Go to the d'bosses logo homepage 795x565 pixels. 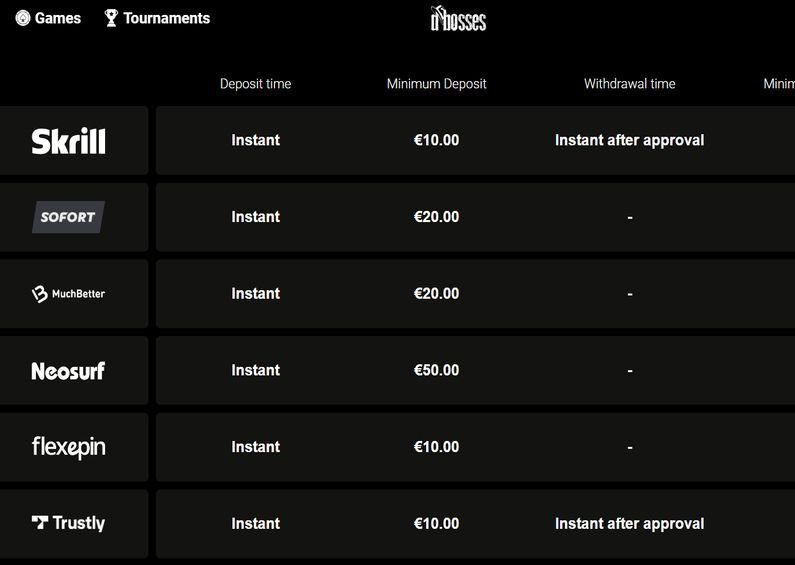click(x=458, y=19)
